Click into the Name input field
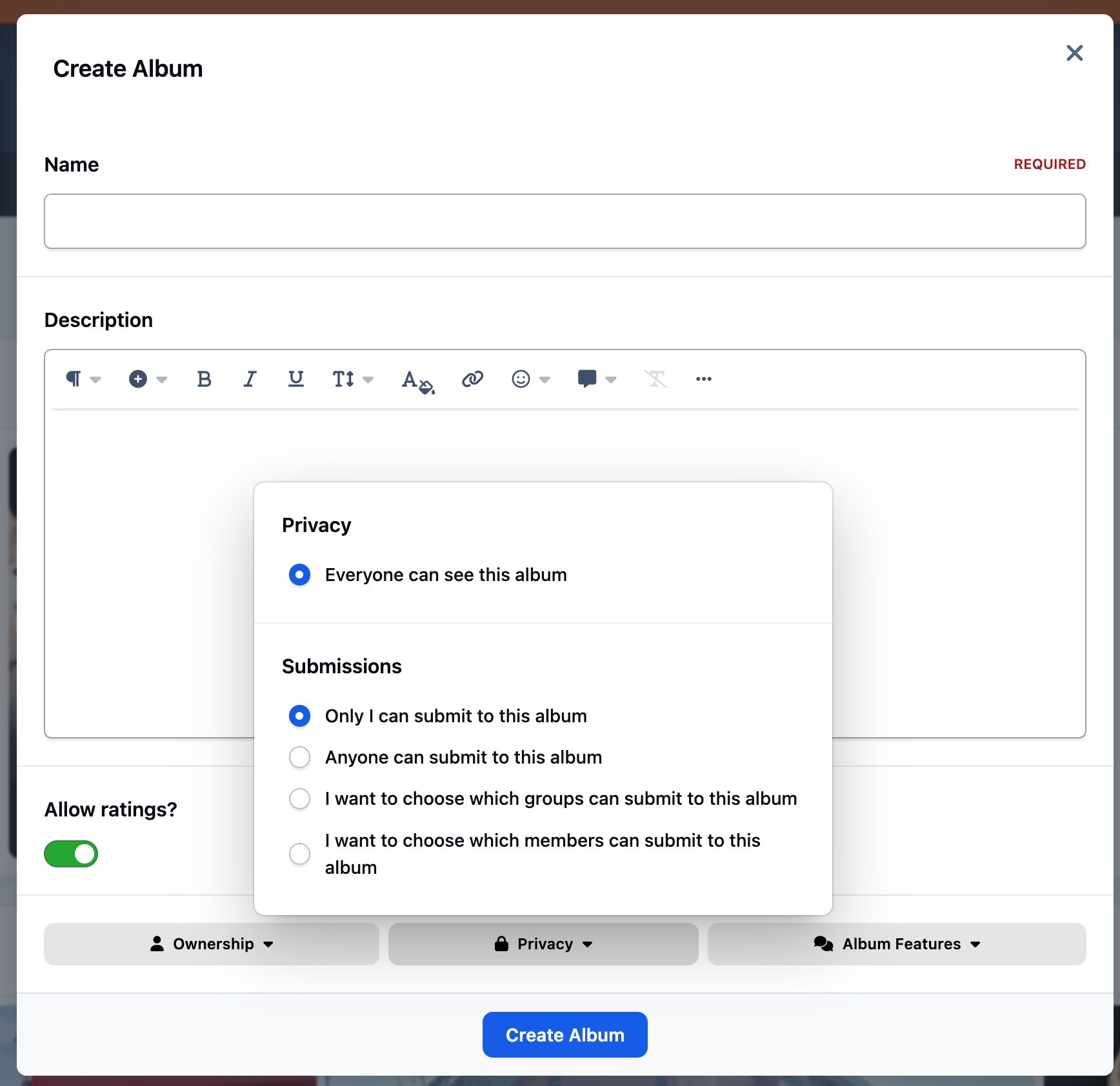The width and height of the screenshot is (1120, 1086). (x=565, y=221)
